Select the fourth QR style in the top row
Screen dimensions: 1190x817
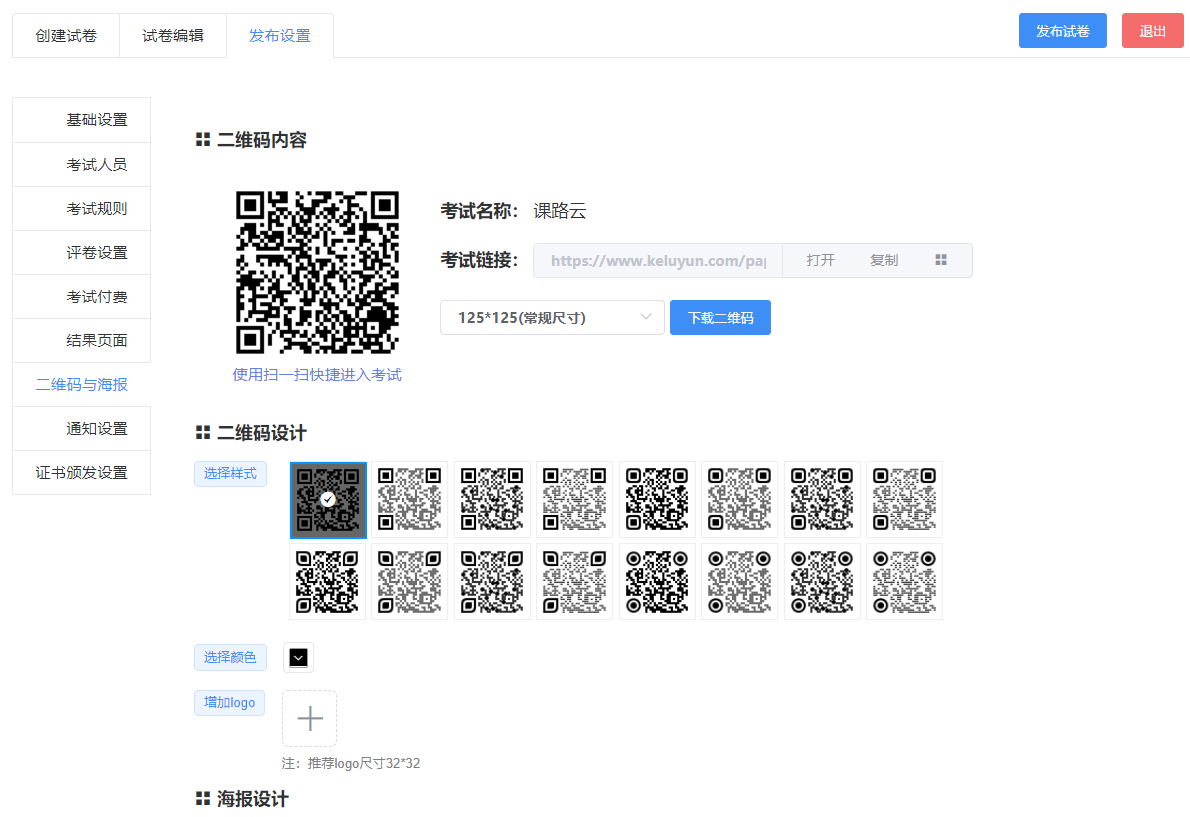pos(575,499)
